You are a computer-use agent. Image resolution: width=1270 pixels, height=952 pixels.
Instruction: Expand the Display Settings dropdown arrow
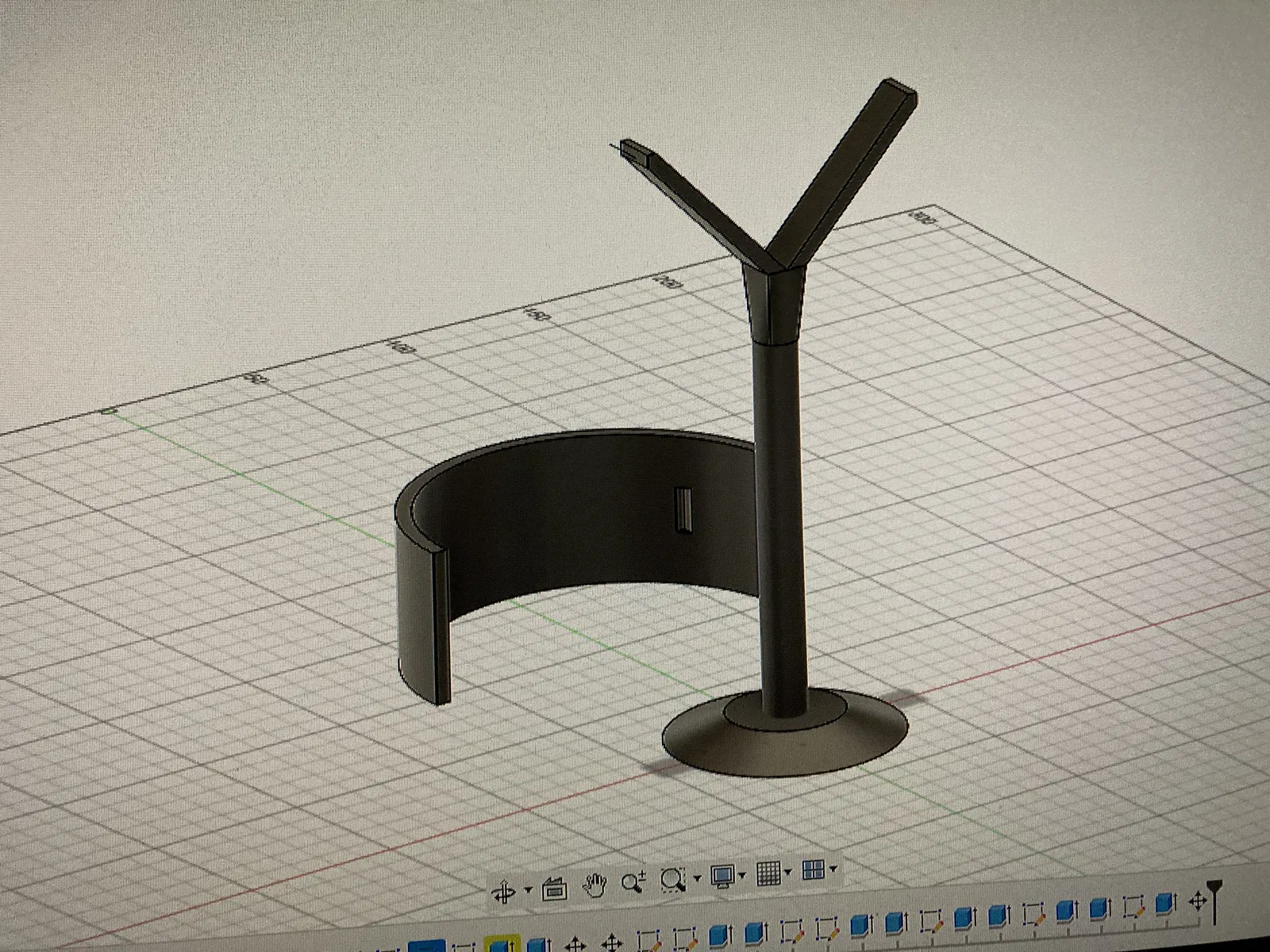click(x=742, y=875)
